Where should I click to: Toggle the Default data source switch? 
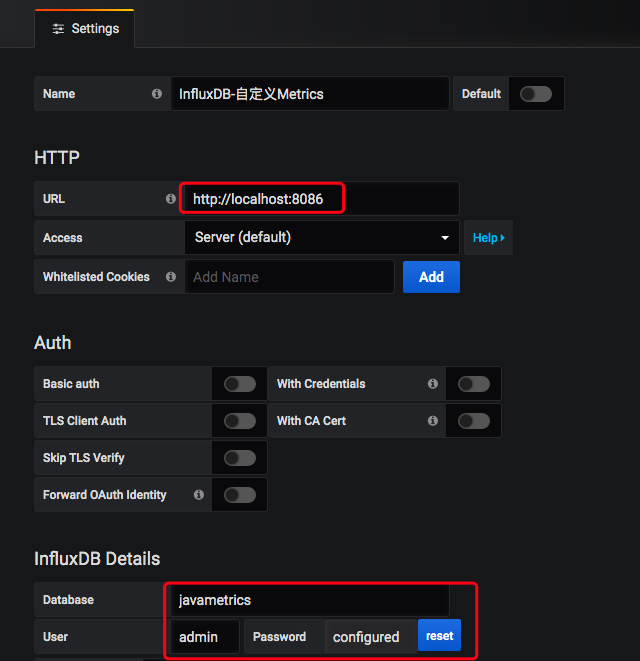pyautogui.click(x=535, y=94)
